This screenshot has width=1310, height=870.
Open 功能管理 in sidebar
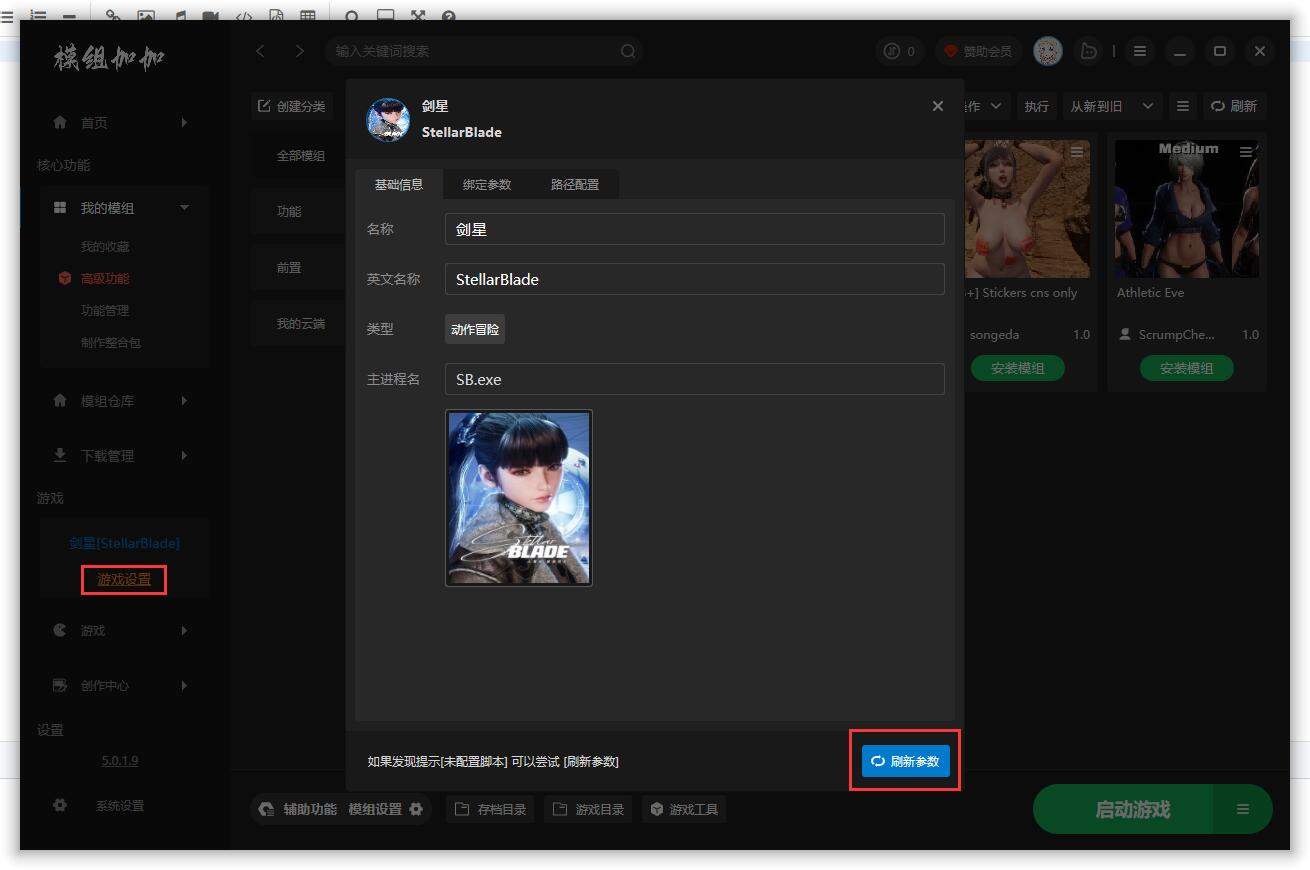pos(105,310)
